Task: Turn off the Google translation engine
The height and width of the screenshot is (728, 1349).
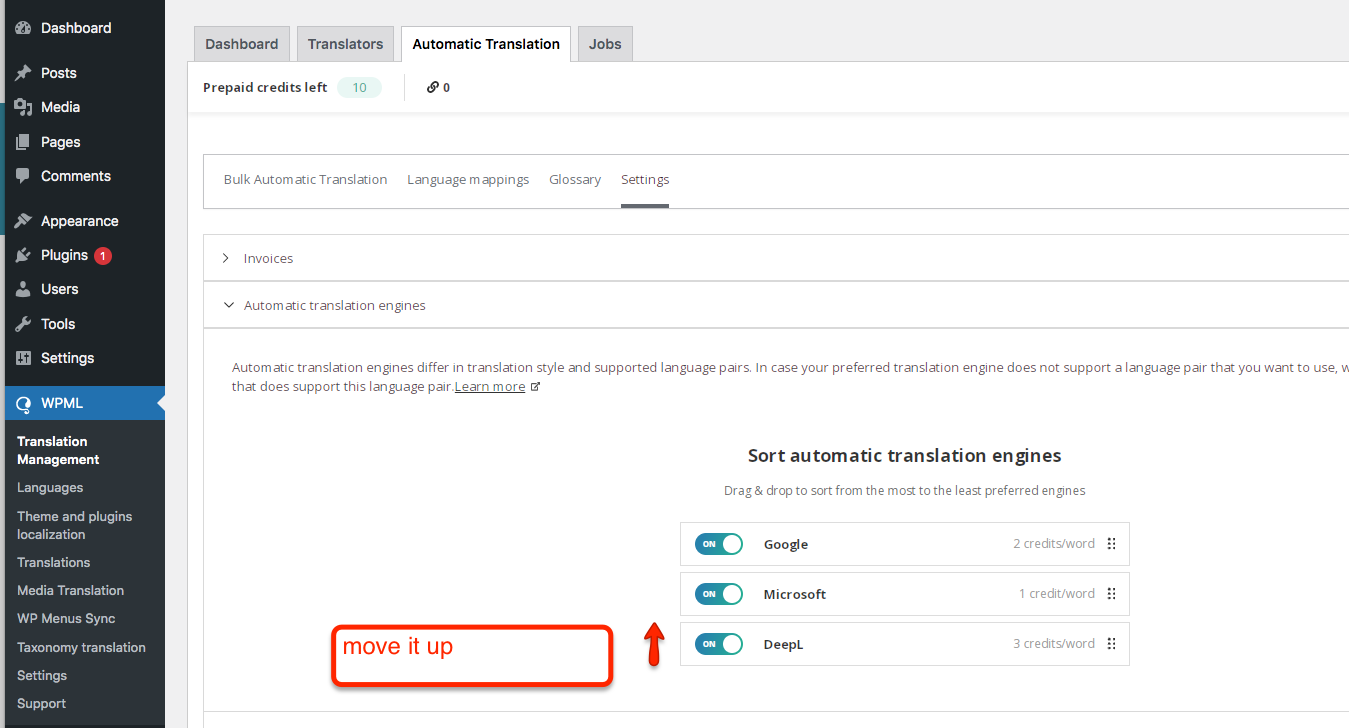Action: (x=719, y=544)
